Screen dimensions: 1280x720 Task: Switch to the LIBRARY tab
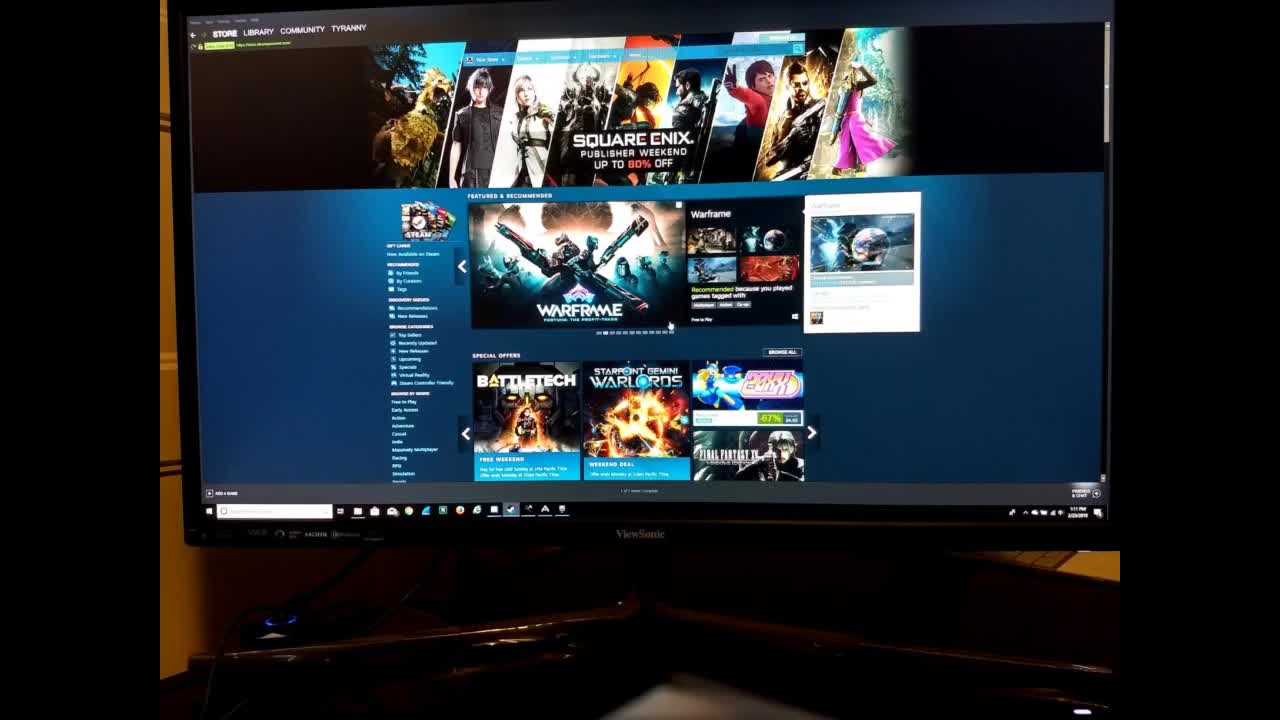258,32
